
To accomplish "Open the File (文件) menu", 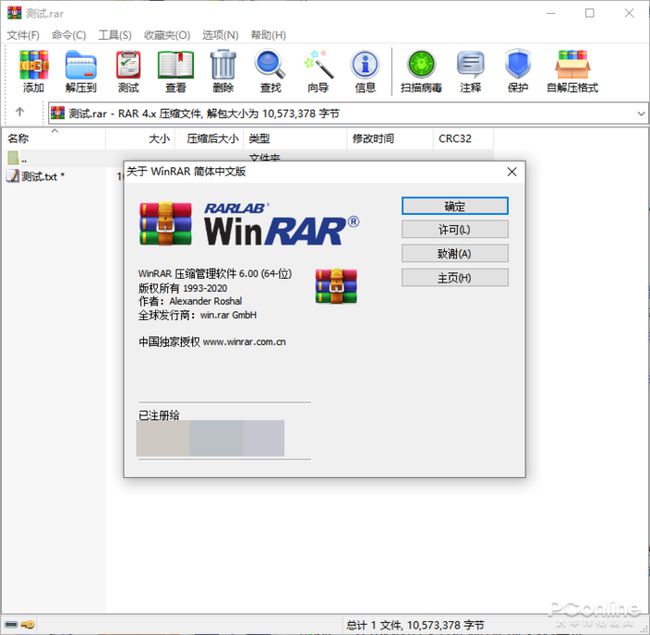I will [x=23, y=35].
